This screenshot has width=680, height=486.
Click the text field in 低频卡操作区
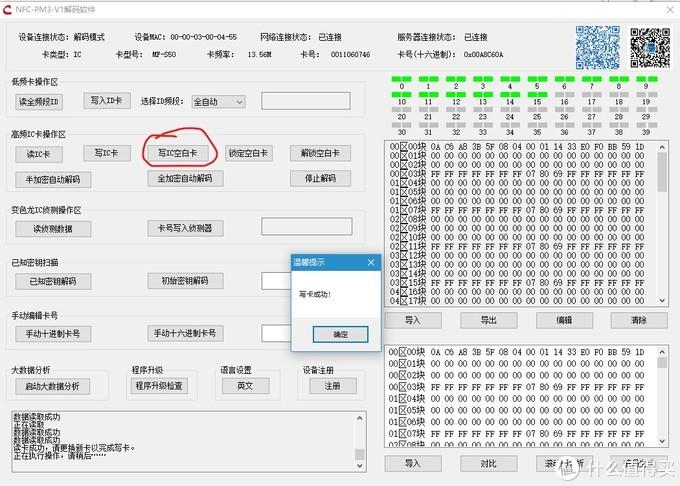306,101
